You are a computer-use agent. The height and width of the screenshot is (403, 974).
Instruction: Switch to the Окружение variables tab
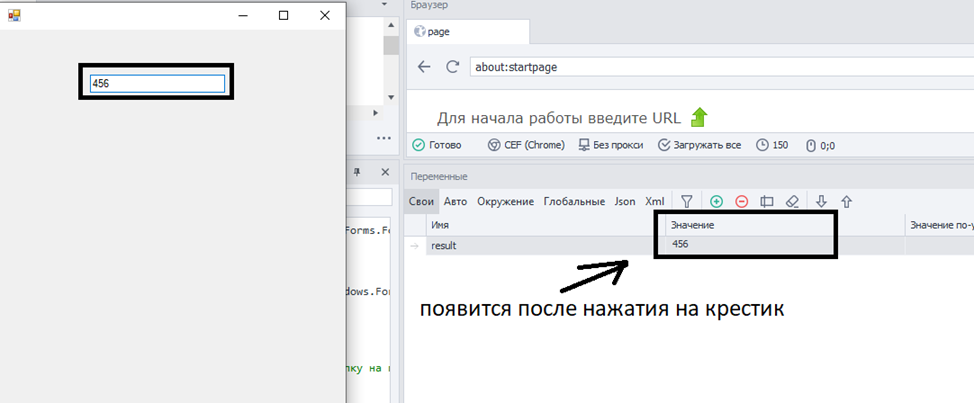pyautogui.click(x=506, y=201)
